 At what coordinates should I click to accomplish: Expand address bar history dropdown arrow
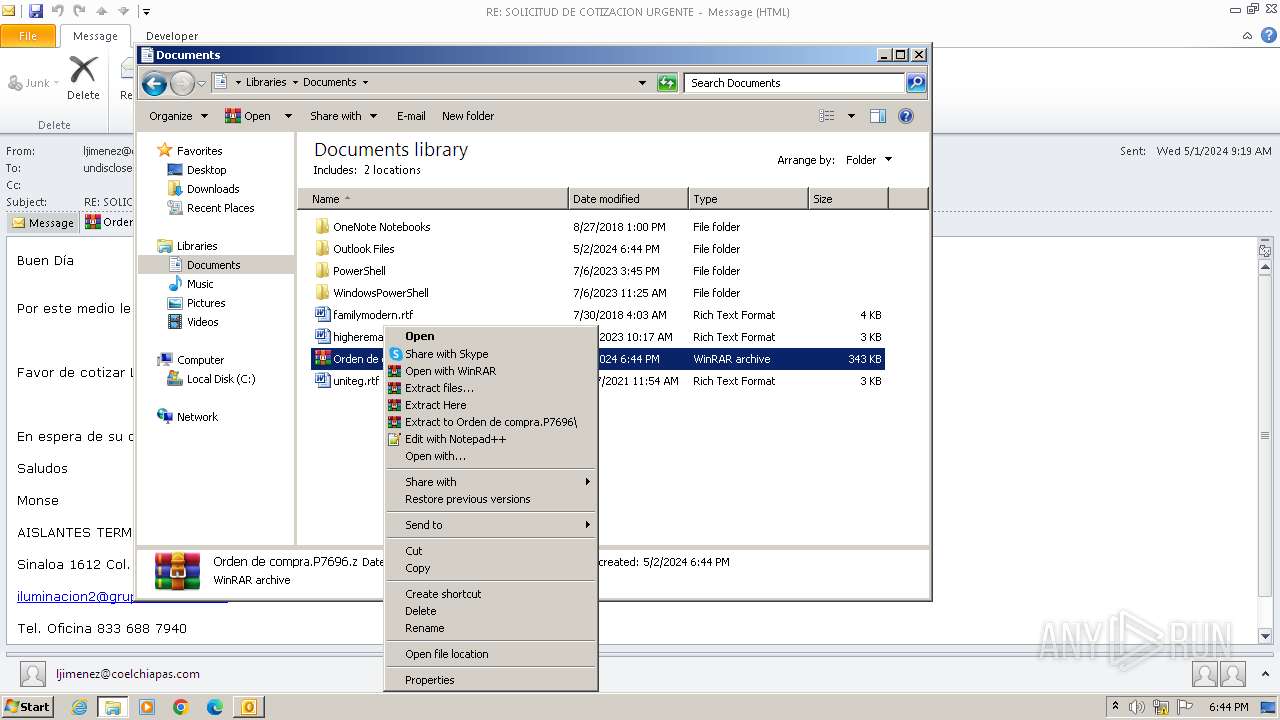[x=642, y=83]
